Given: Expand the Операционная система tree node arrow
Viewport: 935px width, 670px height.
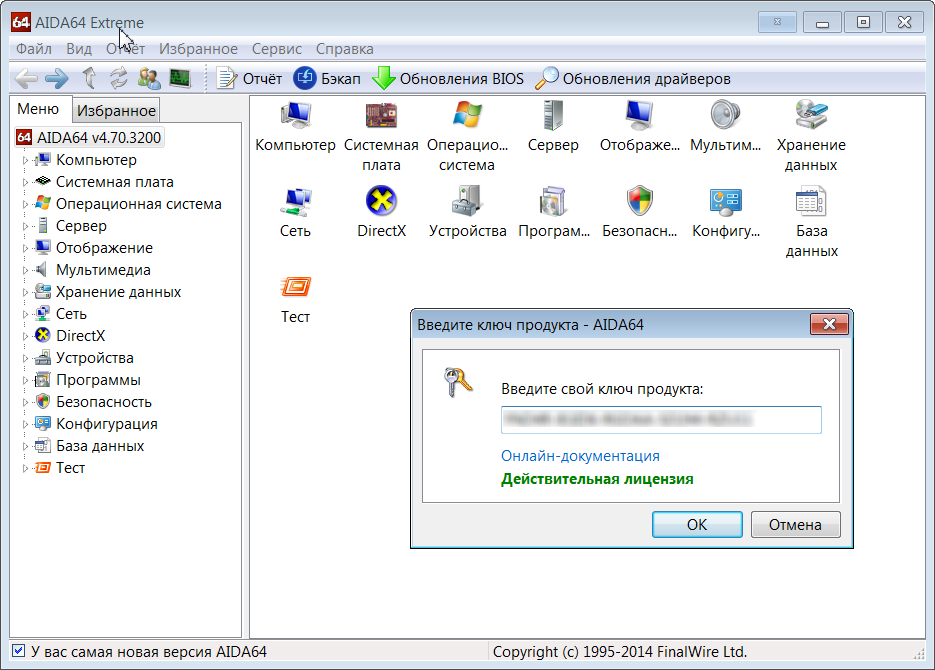Looking at the screenshot, I should [x=25, y=204].
